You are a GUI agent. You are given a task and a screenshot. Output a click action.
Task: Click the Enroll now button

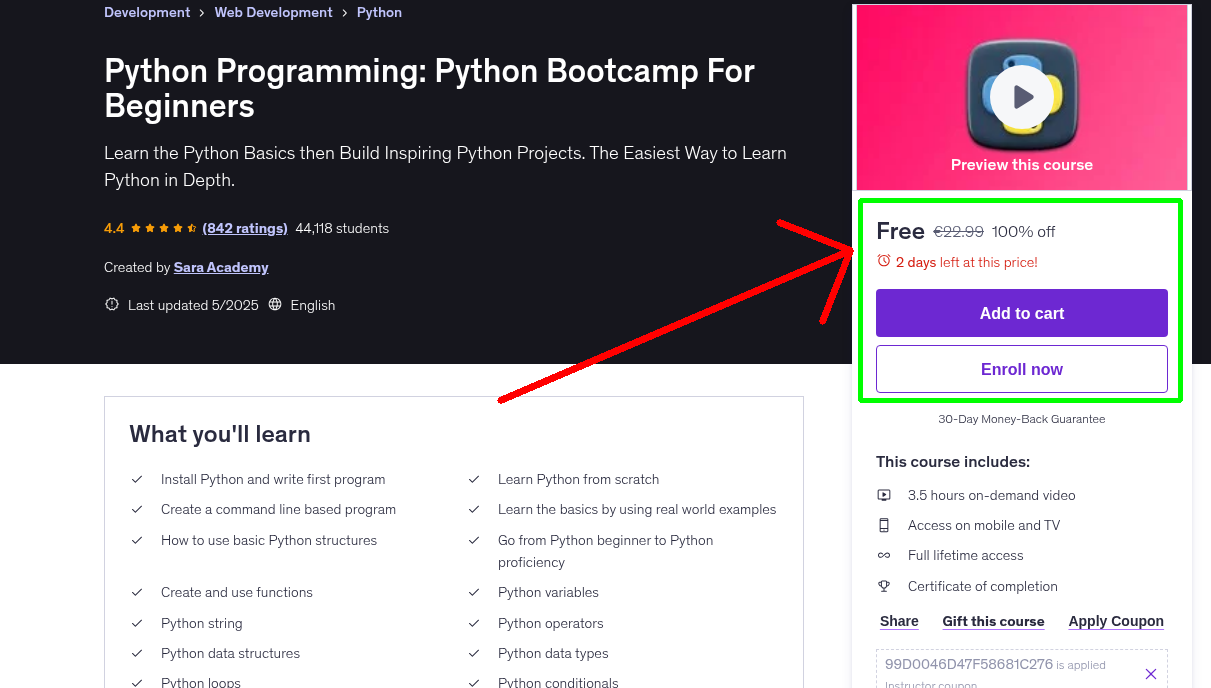point(1021,368)
